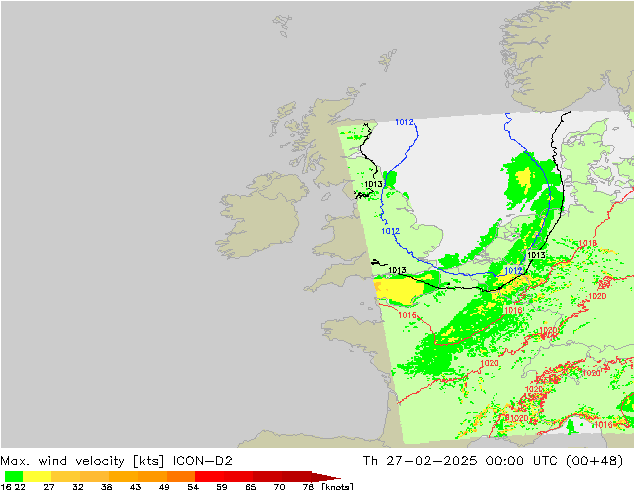Select the legend swatch between 27 and 32

[x=66, y=476]
